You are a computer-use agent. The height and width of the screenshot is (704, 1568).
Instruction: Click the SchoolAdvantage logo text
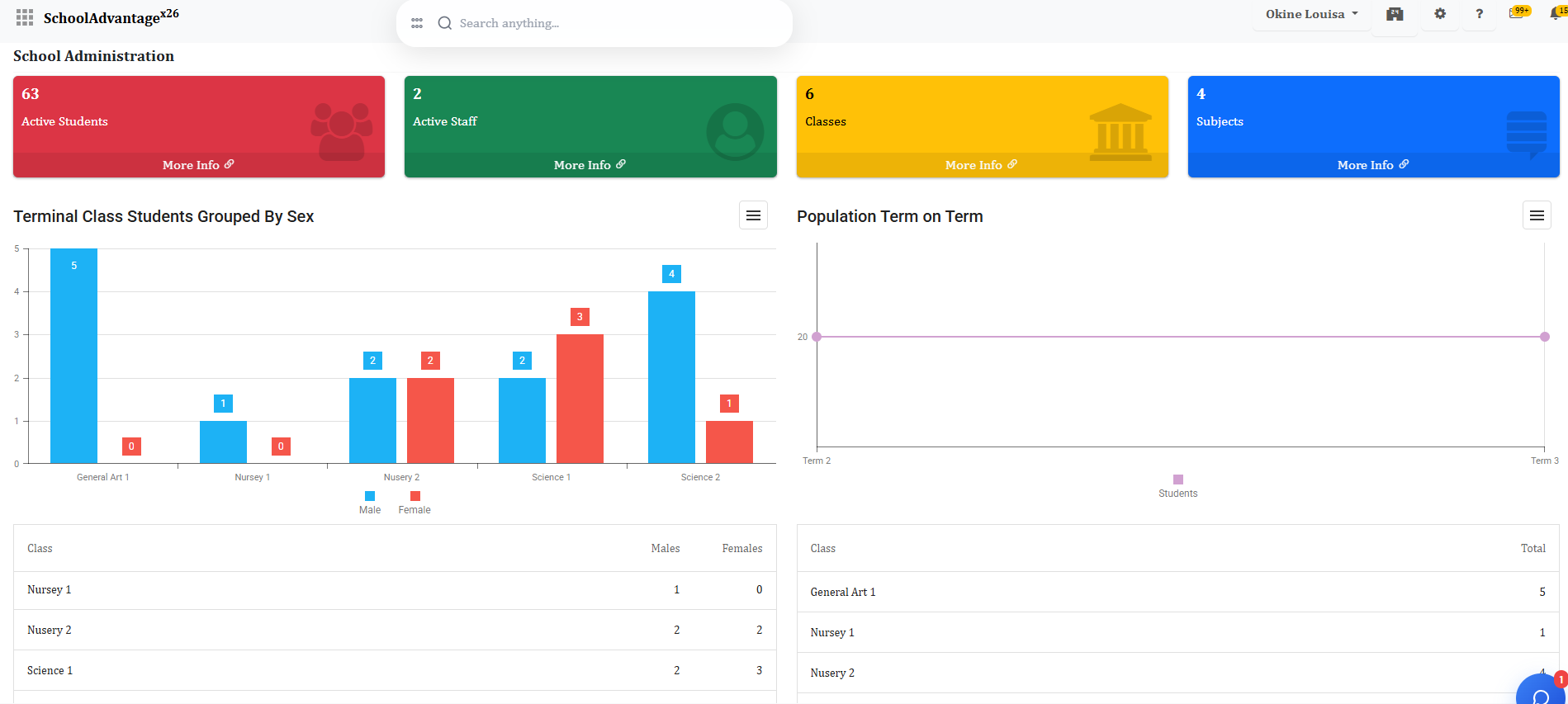111,17
